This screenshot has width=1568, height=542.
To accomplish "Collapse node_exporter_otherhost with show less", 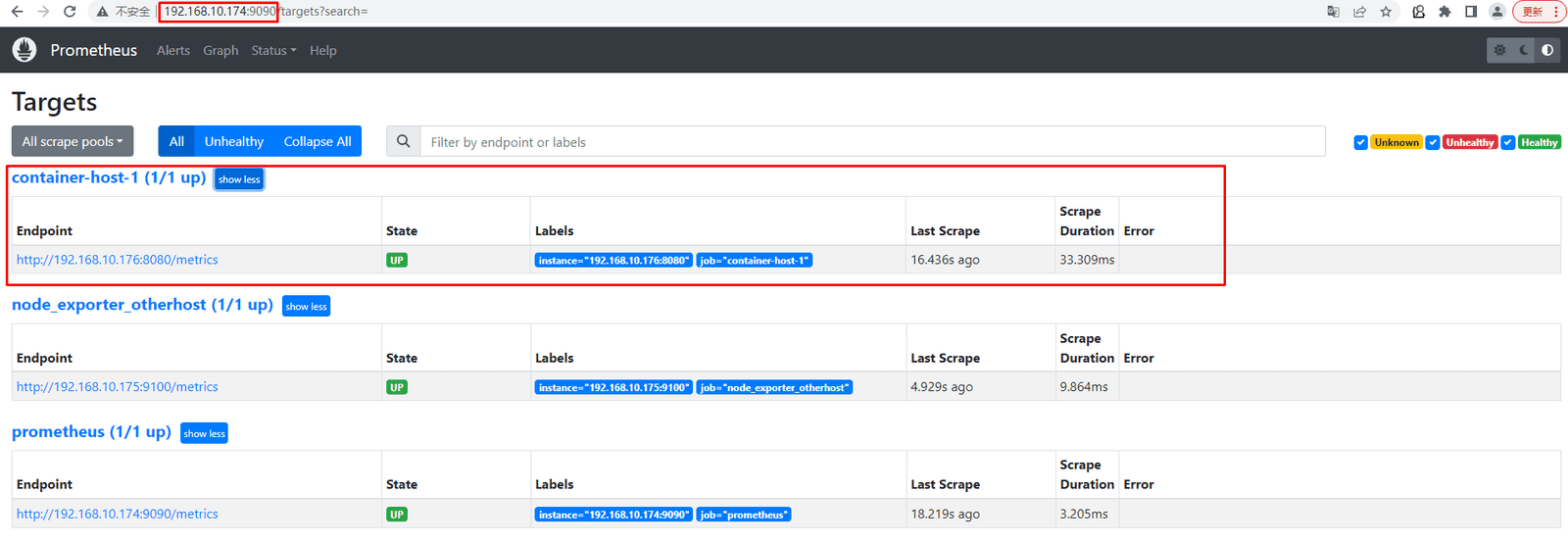I will pos(306,306).
